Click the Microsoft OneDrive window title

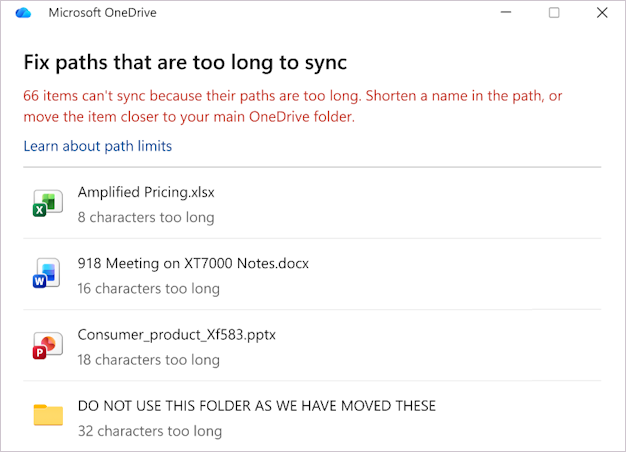[x=103, y=13]
